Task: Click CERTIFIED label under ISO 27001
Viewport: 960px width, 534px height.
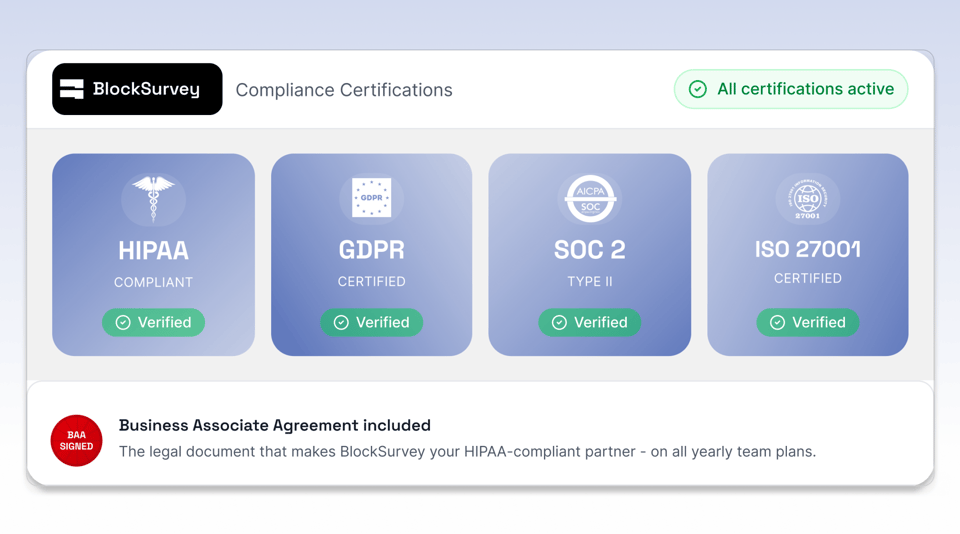Action: 808,279
